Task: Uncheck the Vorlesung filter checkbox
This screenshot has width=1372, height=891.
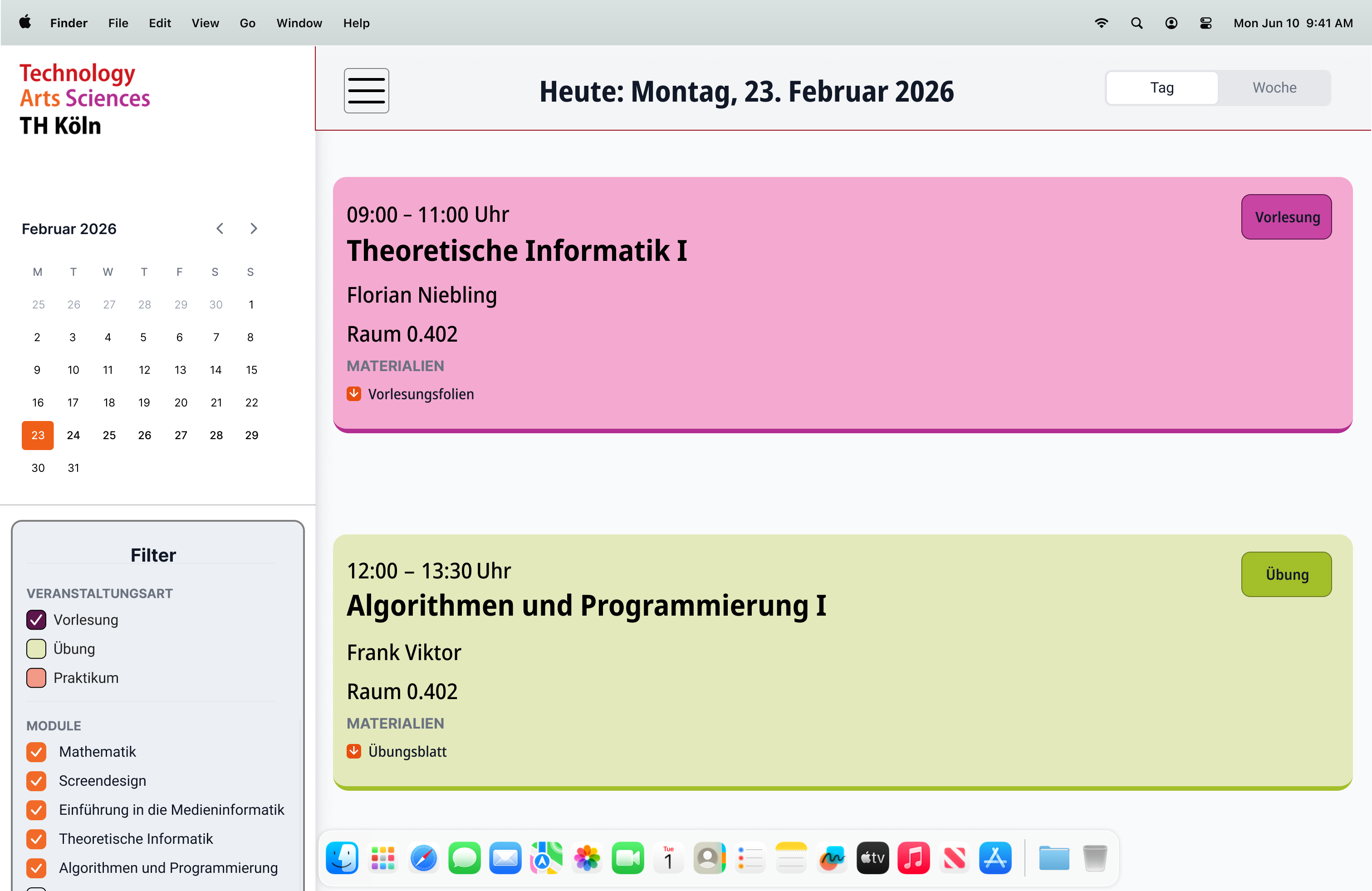Action: click(36, 620)
